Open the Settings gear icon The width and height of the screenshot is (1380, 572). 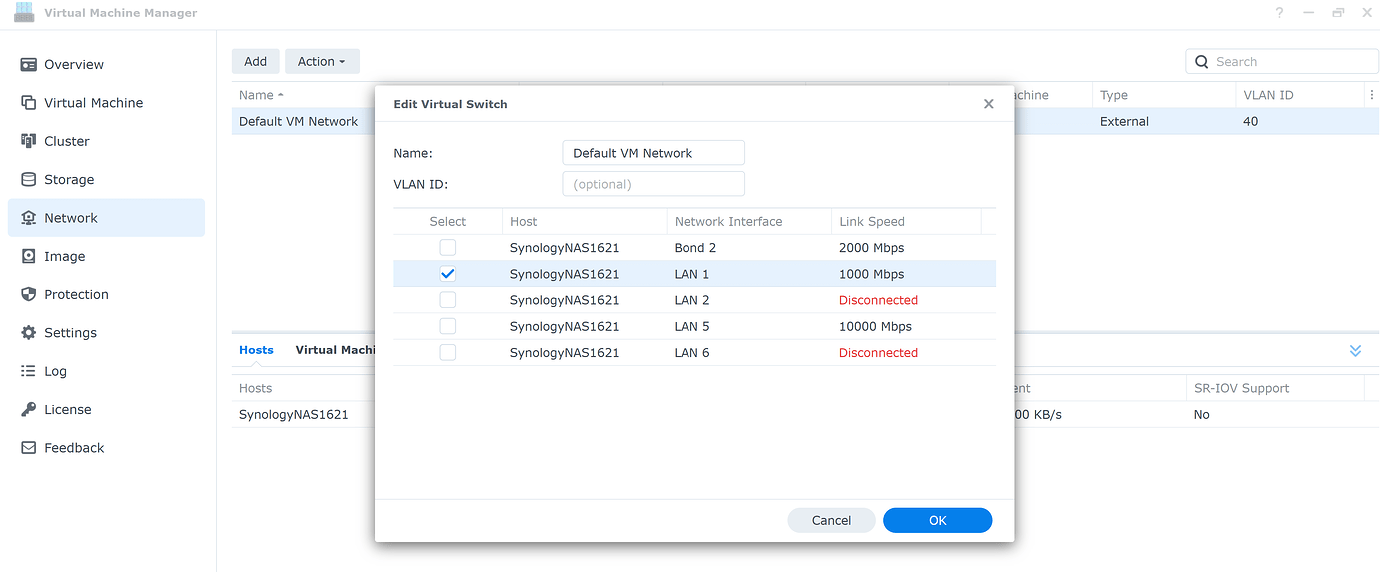[x=28, y=333]
